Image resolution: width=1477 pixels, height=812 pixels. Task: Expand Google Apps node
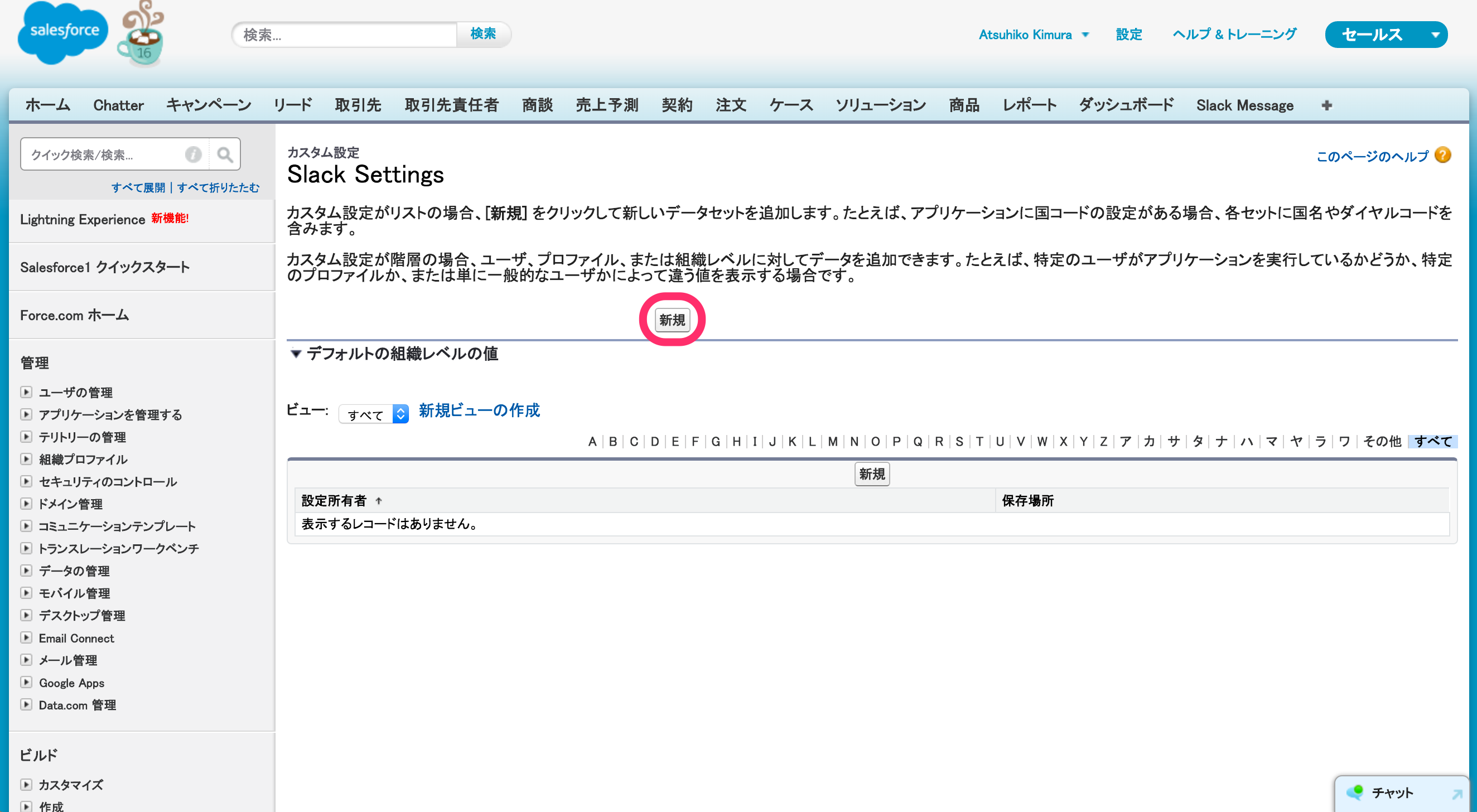(x=26, y=683)
